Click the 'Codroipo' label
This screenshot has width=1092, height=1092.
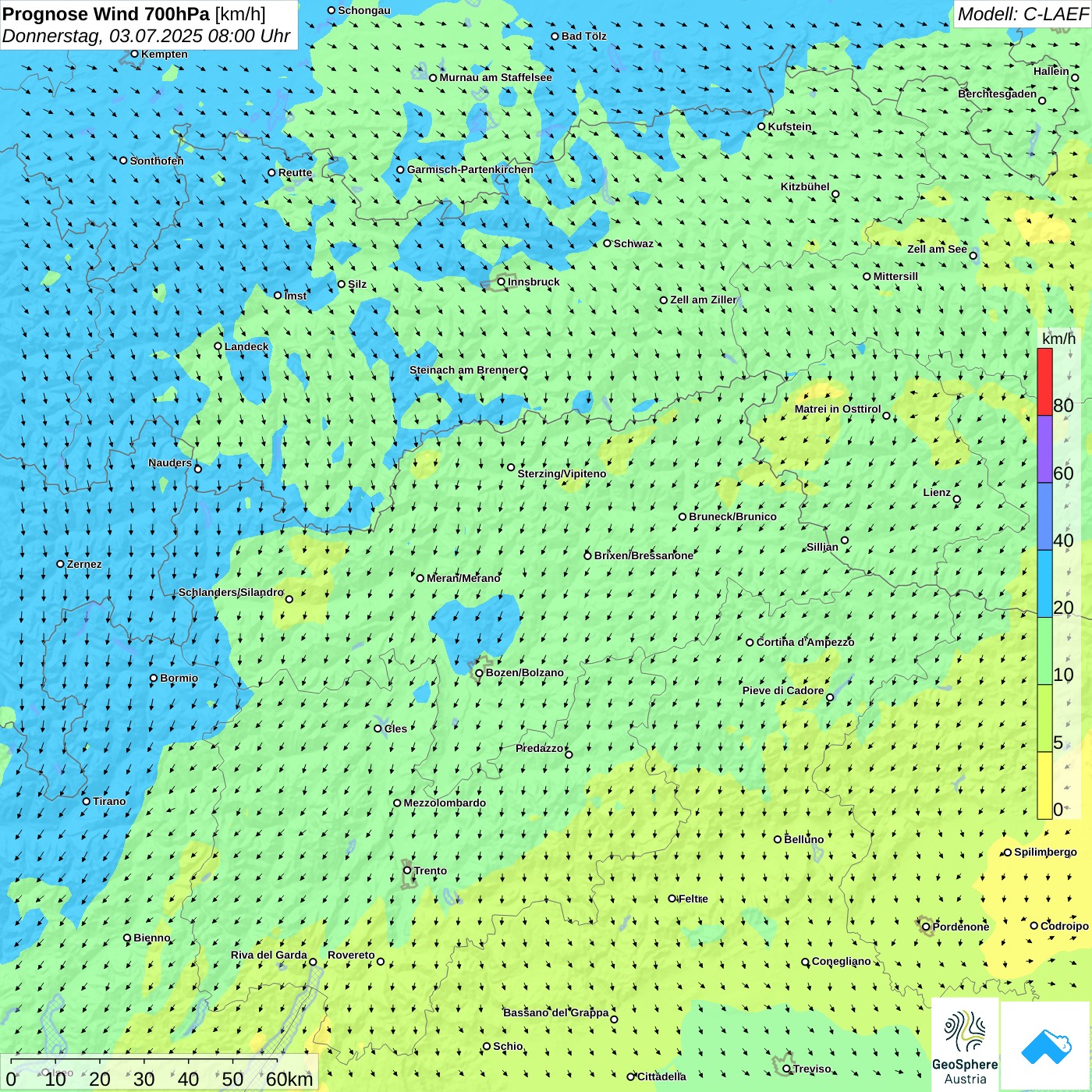(1065, 926)
